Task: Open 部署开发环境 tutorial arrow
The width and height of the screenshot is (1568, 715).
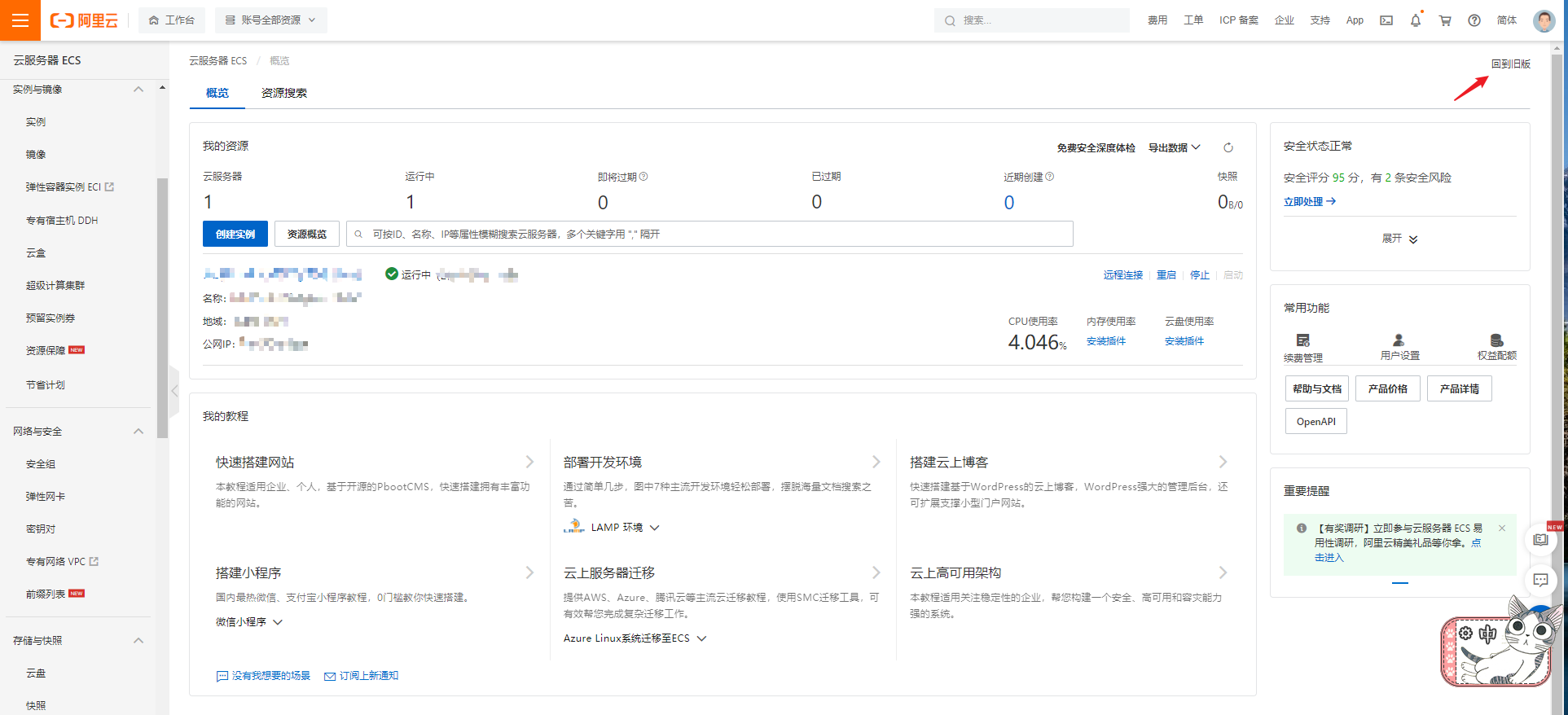Action: coord(876,462)
